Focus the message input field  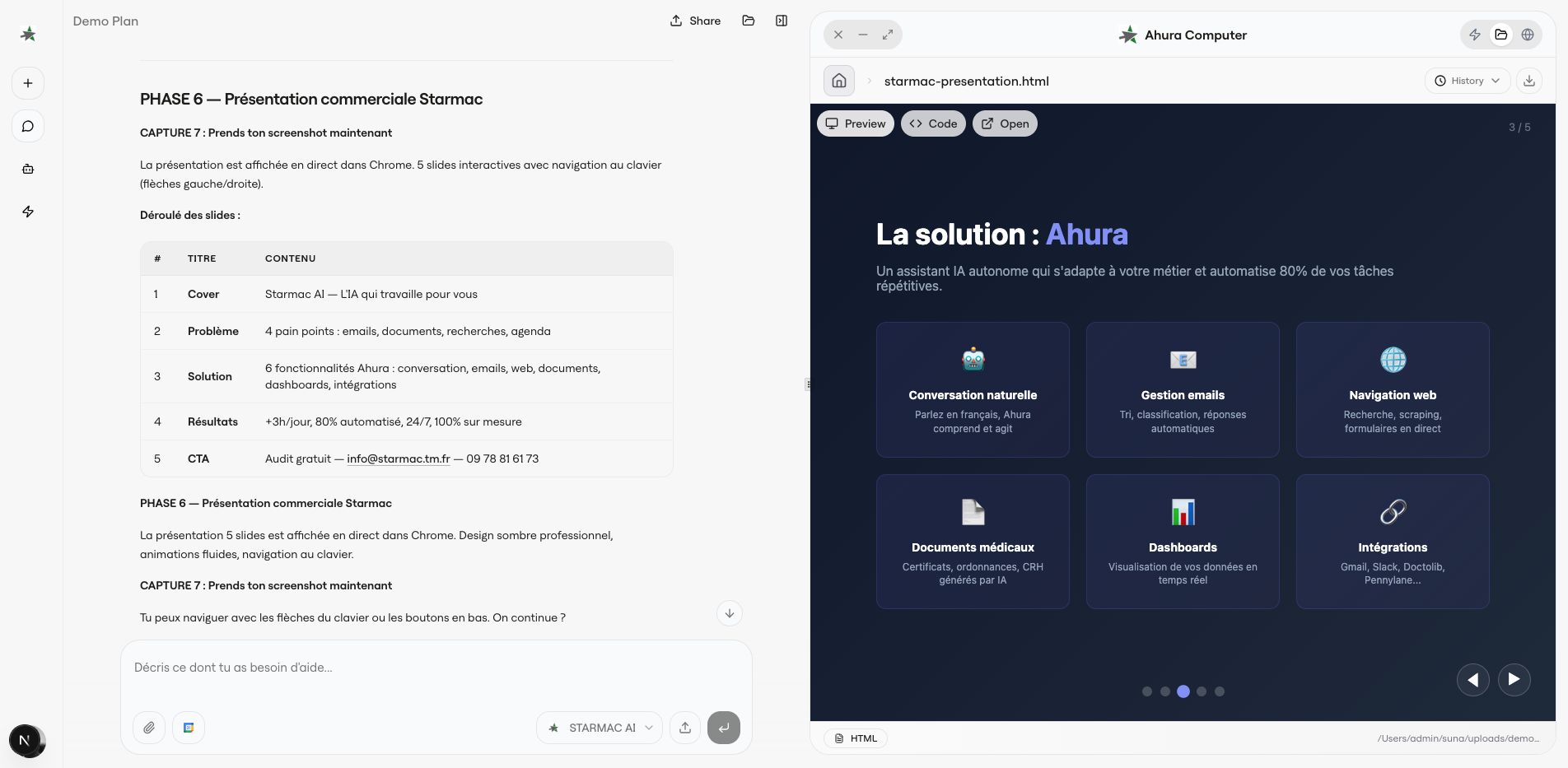pyautogui.click(x=436, y=668)
